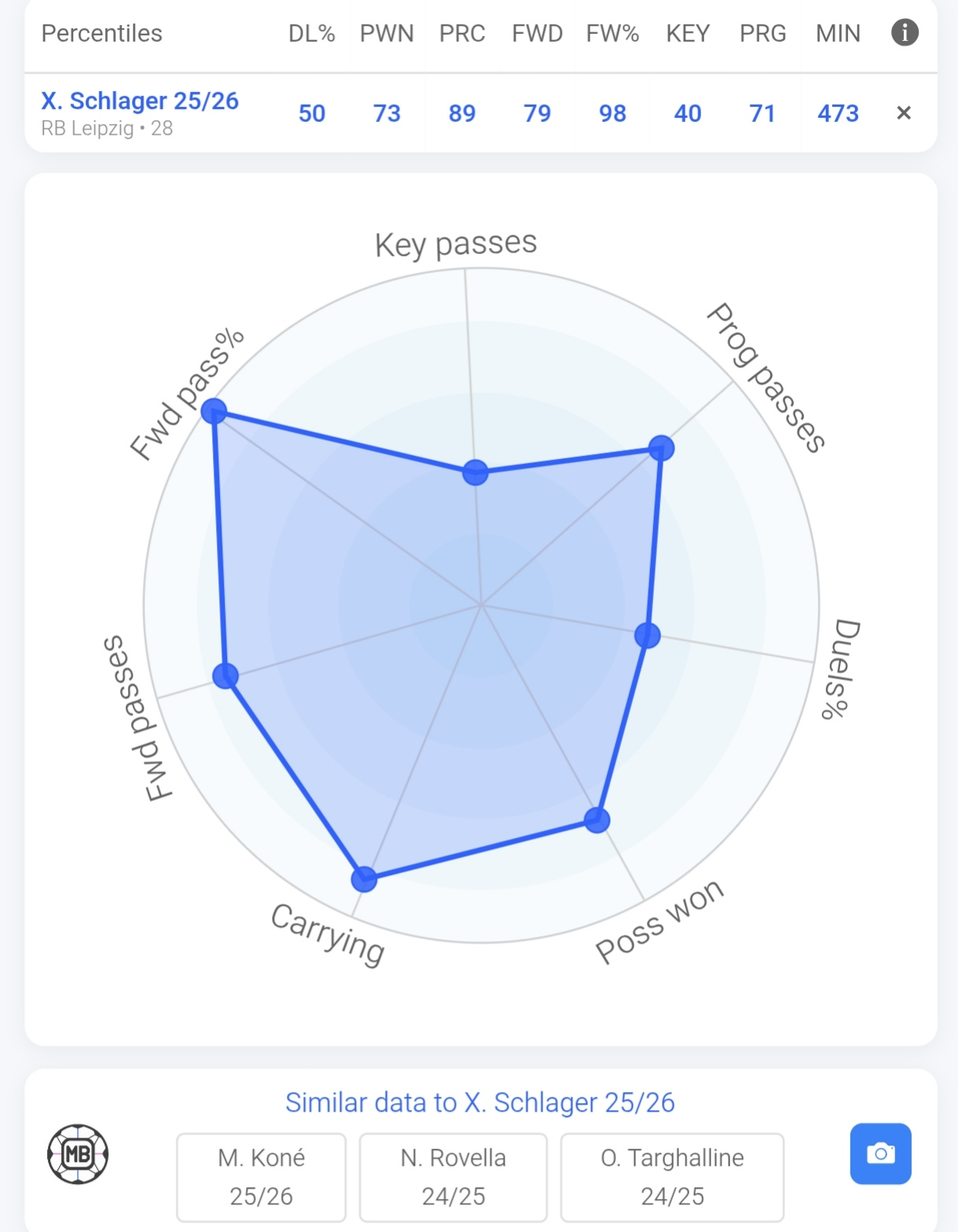This screenshot has height=1232, width=958.
Task: Click the Prog passes radar data point
Action: (661, 448)
